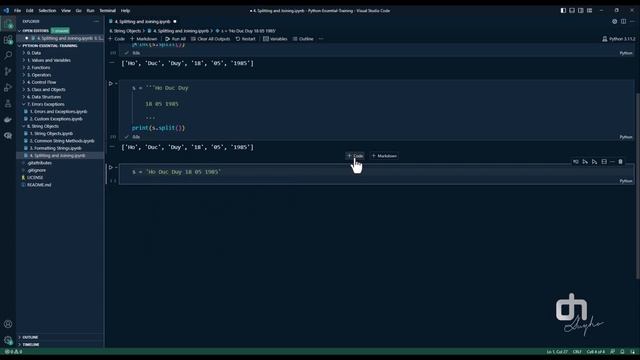The width and height of the screenshot is (640, 360).
Task: Split the active cell
Action: click(x=604, y=162)
